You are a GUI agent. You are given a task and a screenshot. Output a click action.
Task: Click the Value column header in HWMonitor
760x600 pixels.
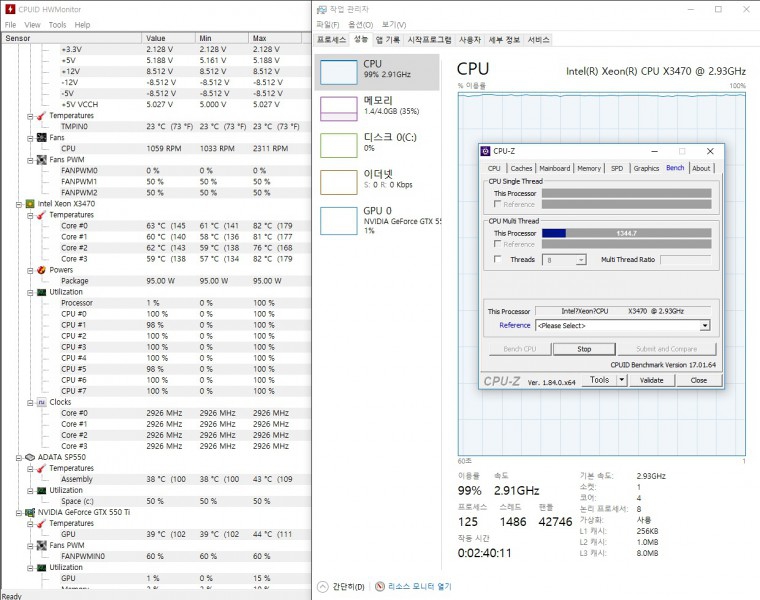tap(168, 38)
